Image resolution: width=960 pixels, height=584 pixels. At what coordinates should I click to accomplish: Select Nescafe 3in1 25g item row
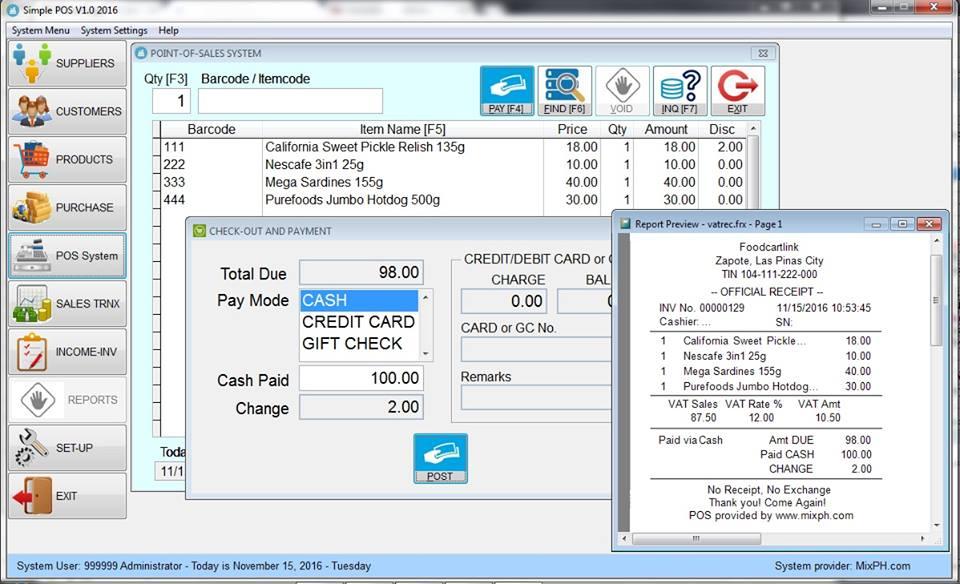453,165
